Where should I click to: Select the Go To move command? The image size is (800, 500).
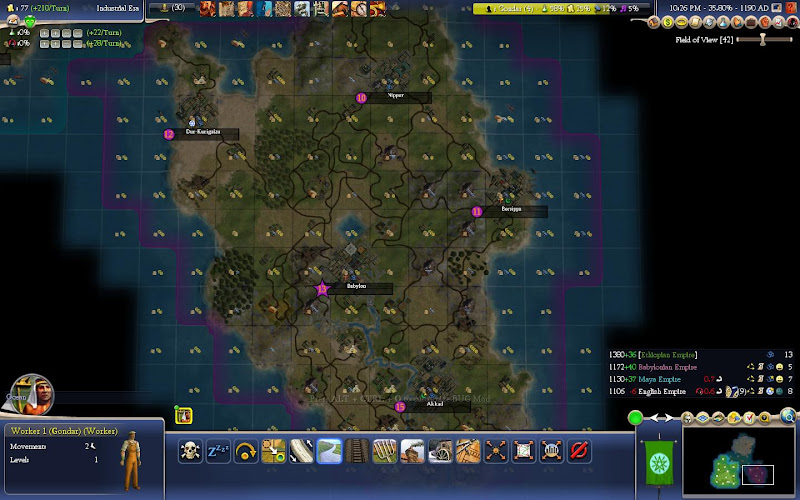(273, 451)
